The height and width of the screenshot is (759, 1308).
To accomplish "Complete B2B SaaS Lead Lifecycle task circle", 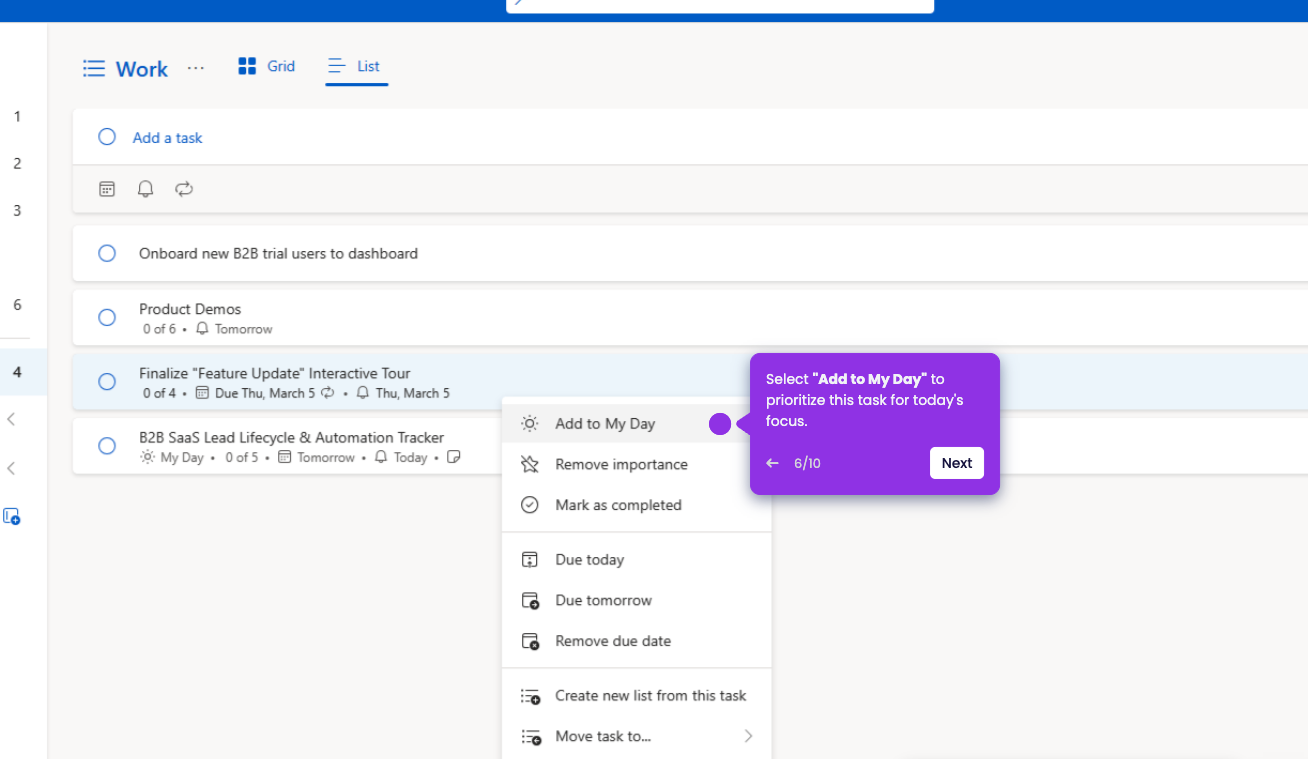I will (107, 445).
